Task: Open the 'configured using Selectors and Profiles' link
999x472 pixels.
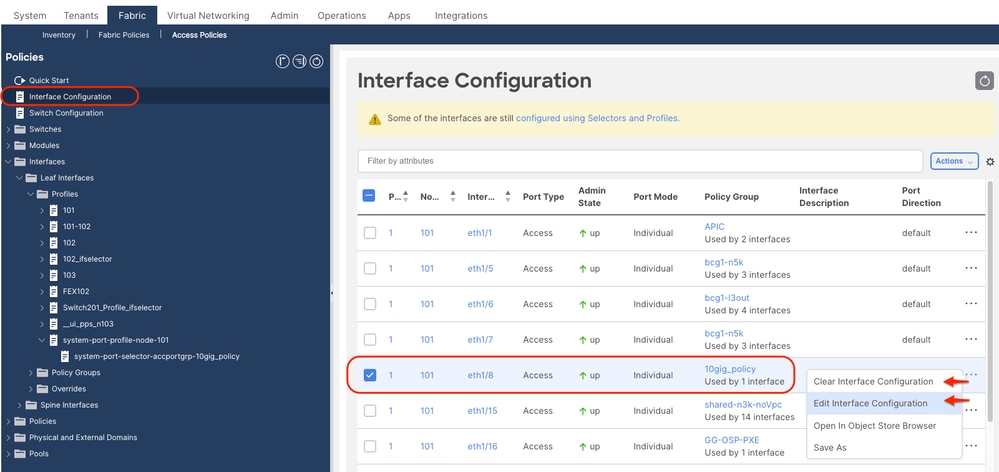Action: pos(598,118)
